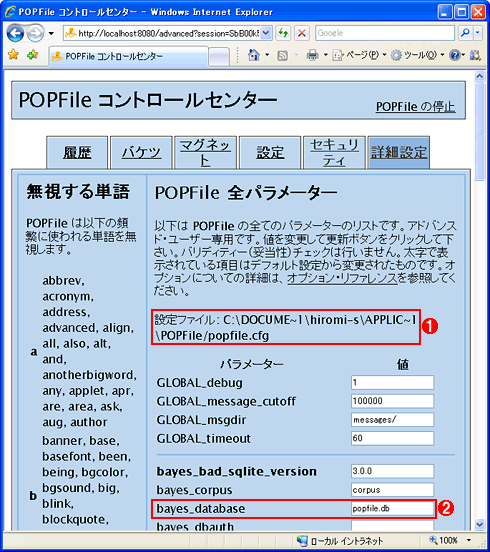Click the bayes_database value field
The height and width of the screenshot is (552, 490).
[x=392, y=508]
